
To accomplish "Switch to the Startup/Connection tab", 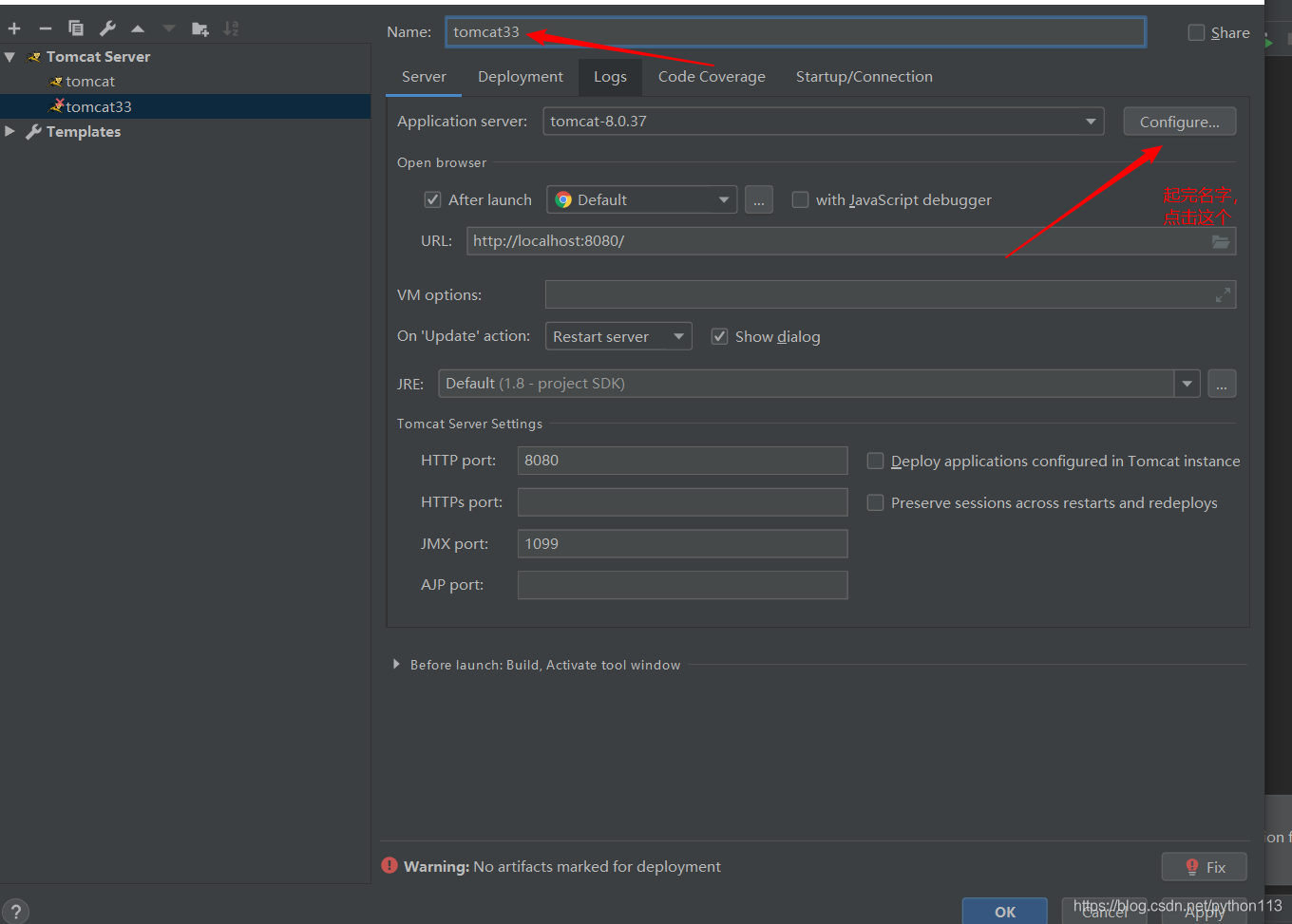I will tap(864, 77).
